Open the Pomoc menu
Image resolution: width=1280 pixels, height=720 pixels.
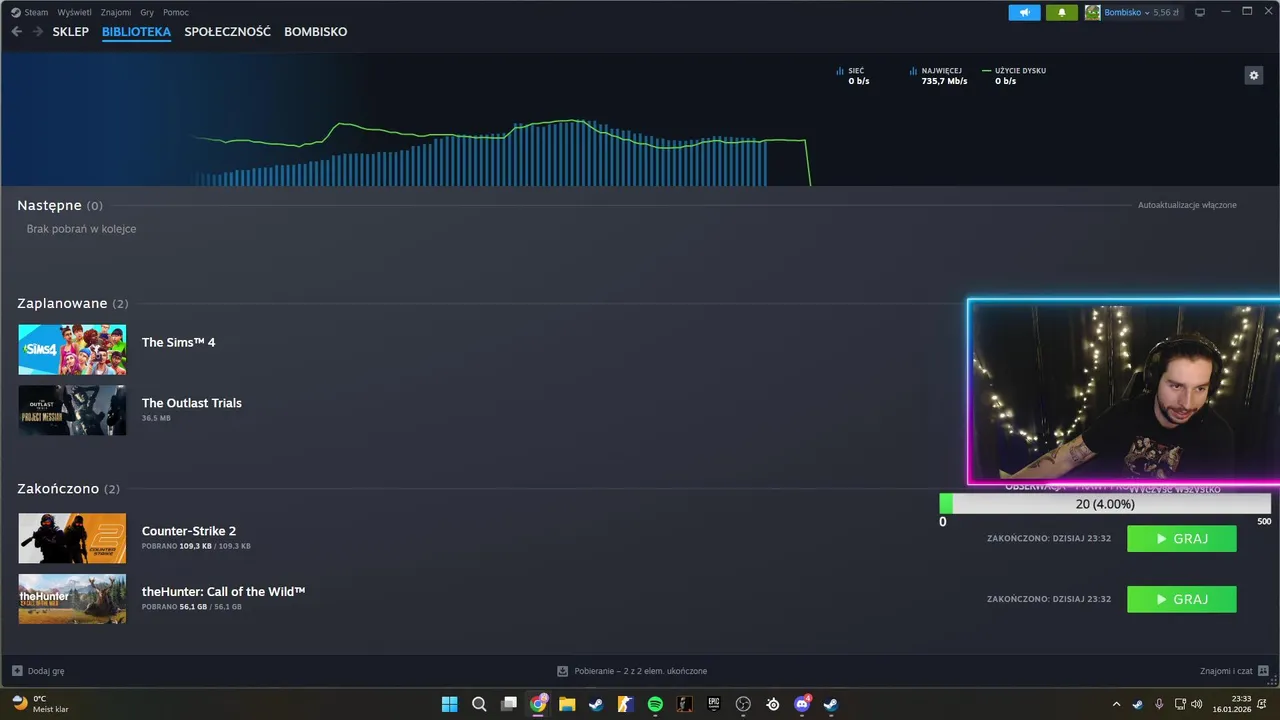[176, 12]
